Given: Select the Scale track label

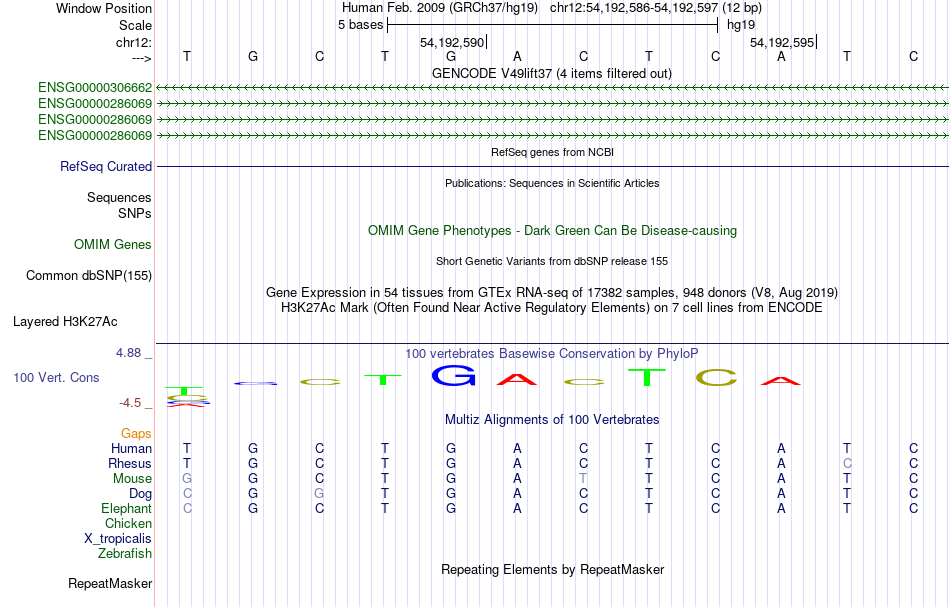Looking at the screenshot, I should 135,25.
